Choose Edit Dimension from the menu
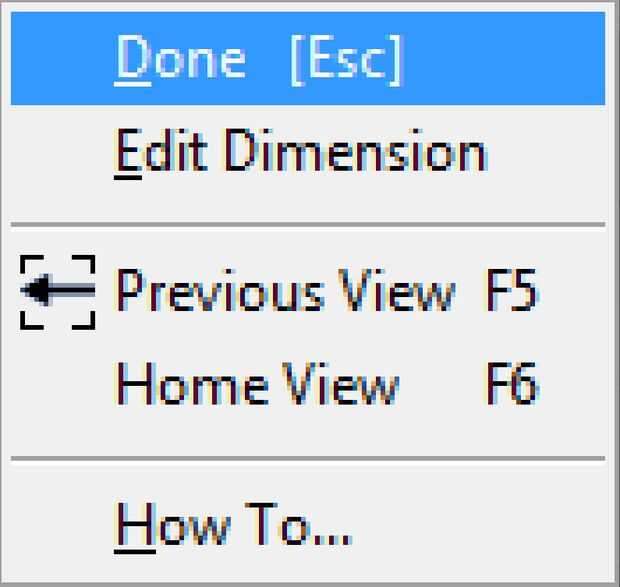620x587 pixels. pyautogui.click(x=300, y=152)
